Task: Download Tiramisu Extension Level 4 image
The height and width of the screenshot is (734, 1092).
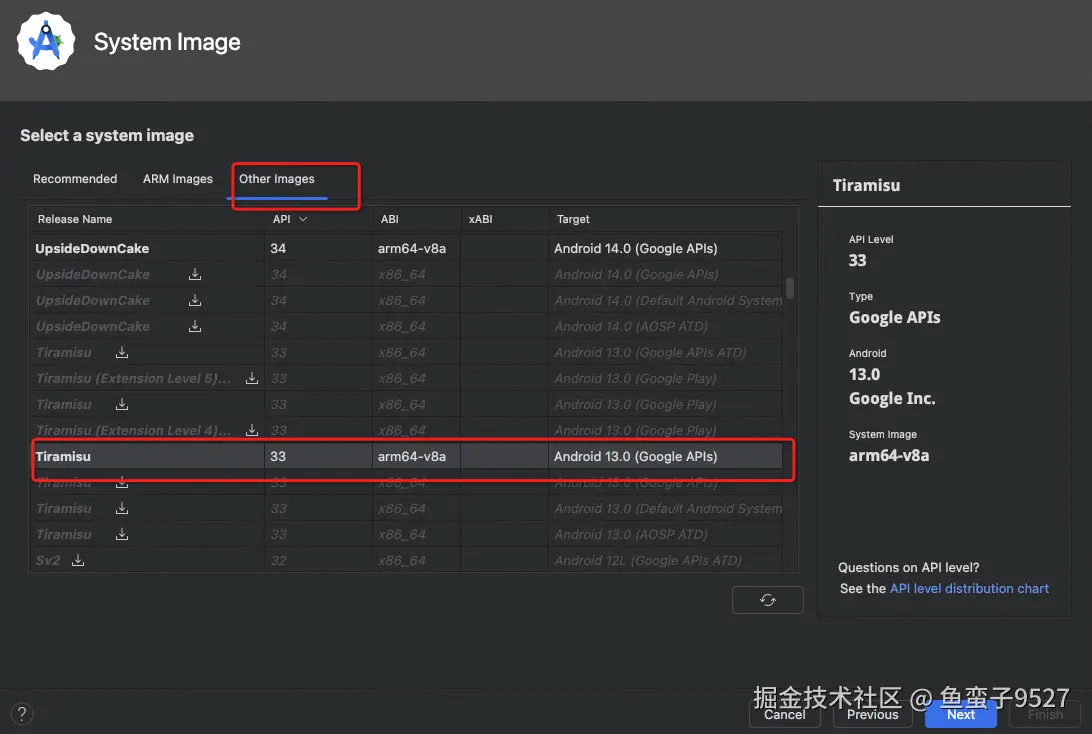Action: [252, 430]
